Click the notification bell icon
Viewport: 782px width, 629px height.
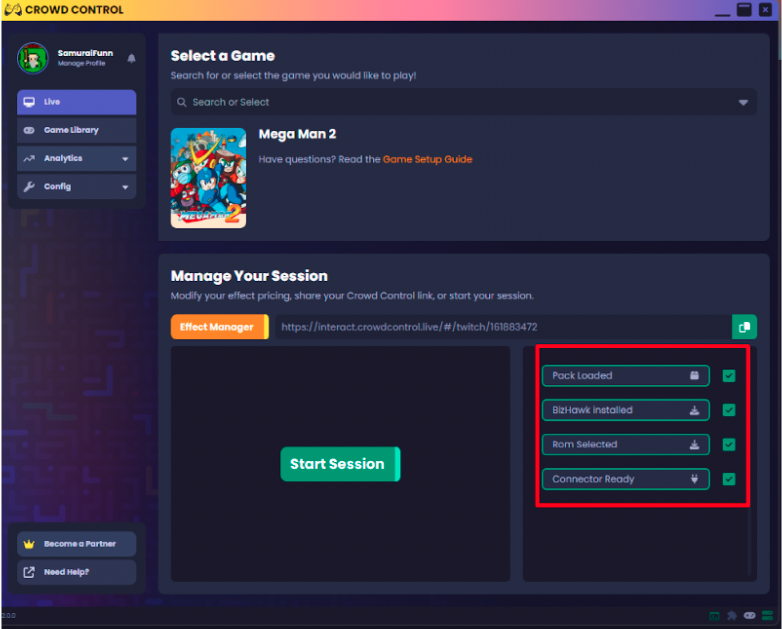[x=131, y=59]
